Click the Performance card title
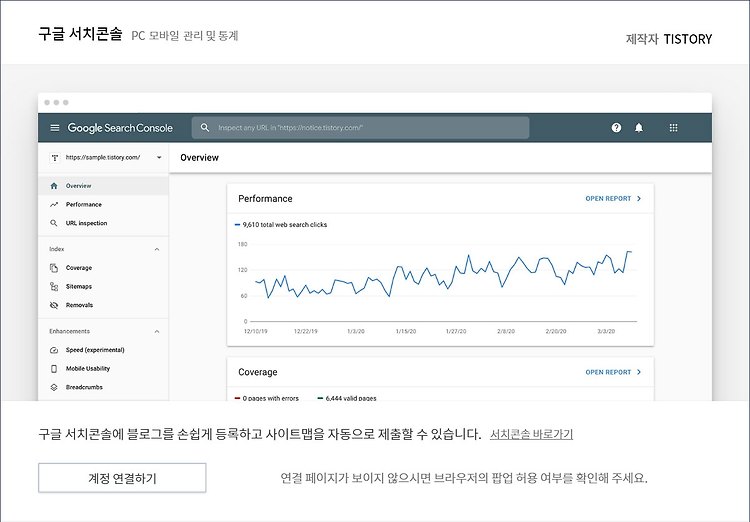 coord(265,199)
